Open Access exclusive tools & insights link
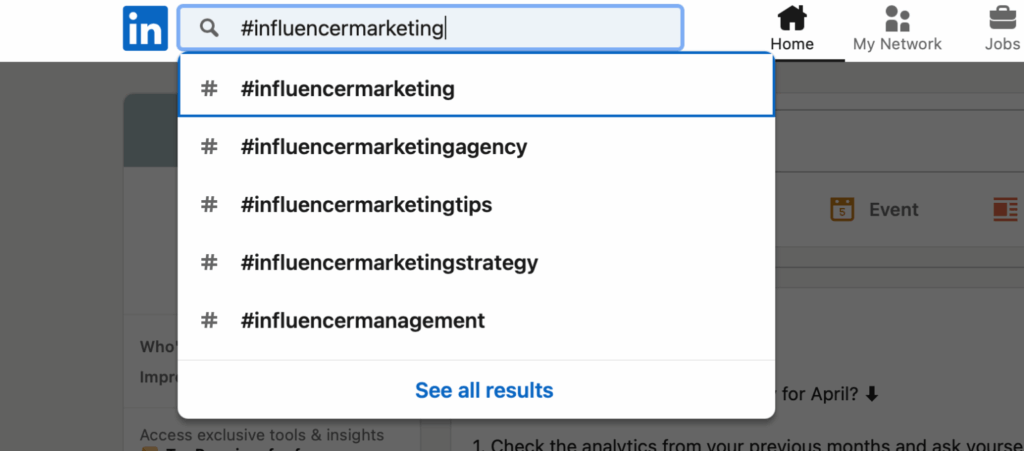The image size is (1024, 451). pos(262,435)
